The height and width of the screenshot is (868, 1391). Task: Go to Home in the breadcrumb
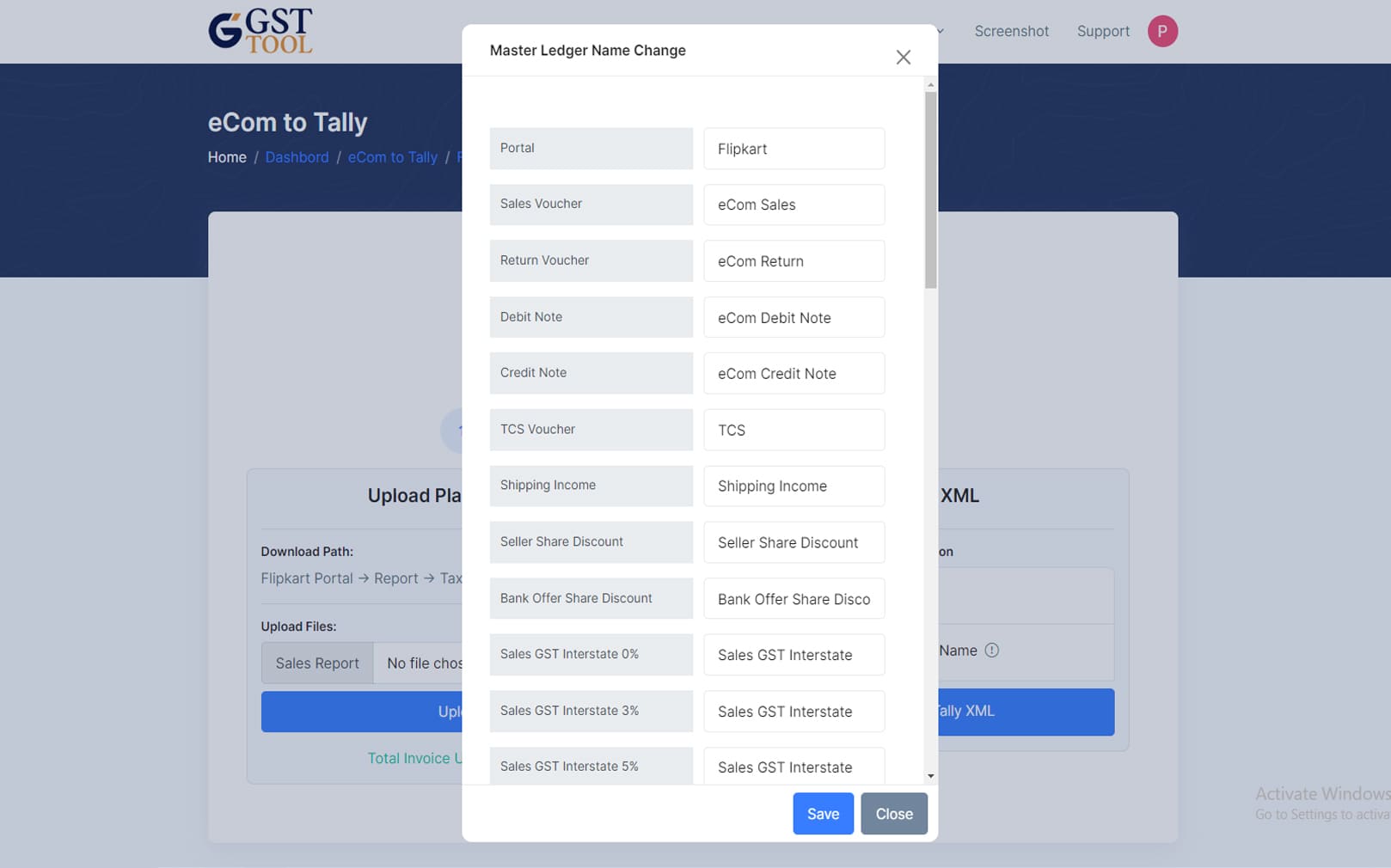coord(227,157)
